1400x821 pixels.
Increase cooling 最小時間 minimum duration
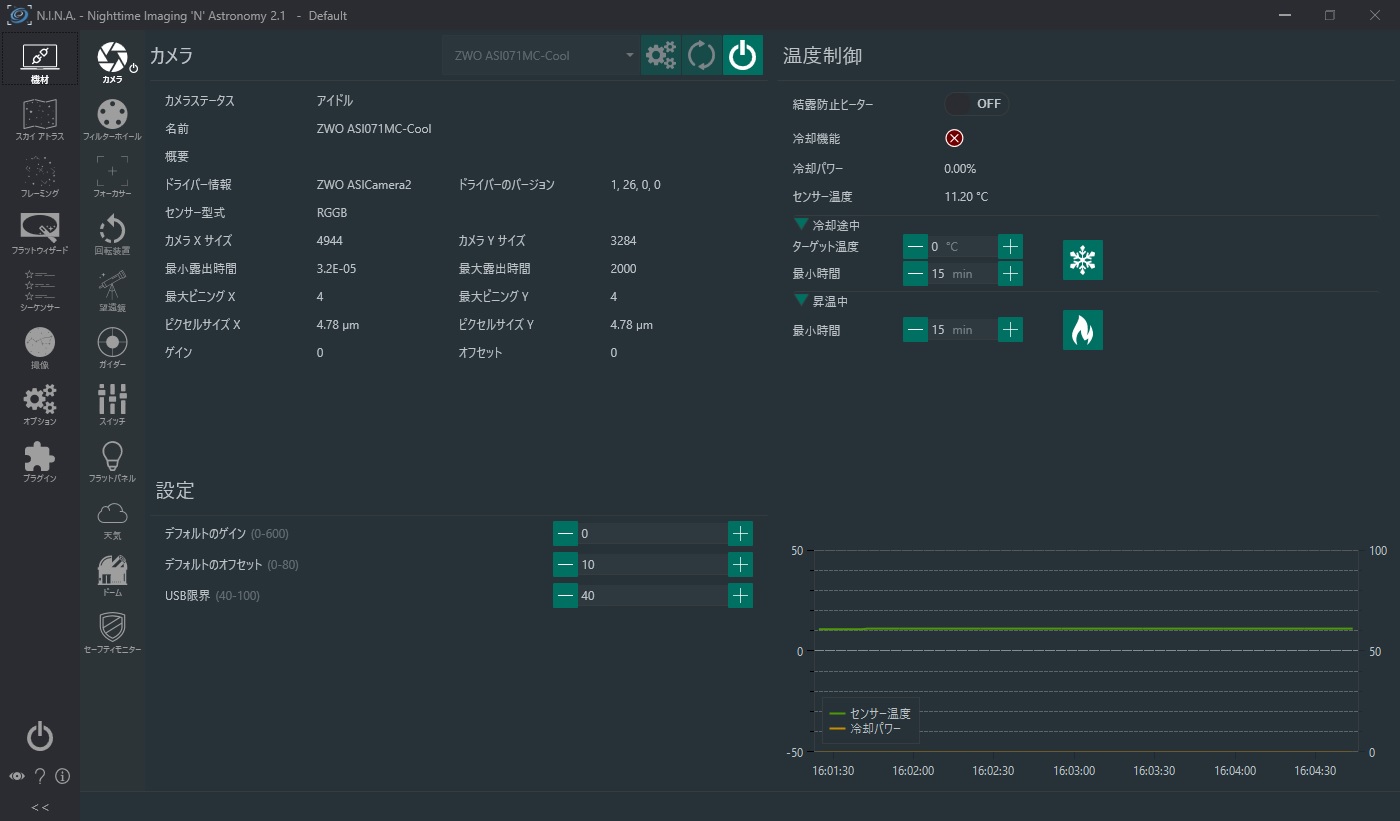point(1010,273)
